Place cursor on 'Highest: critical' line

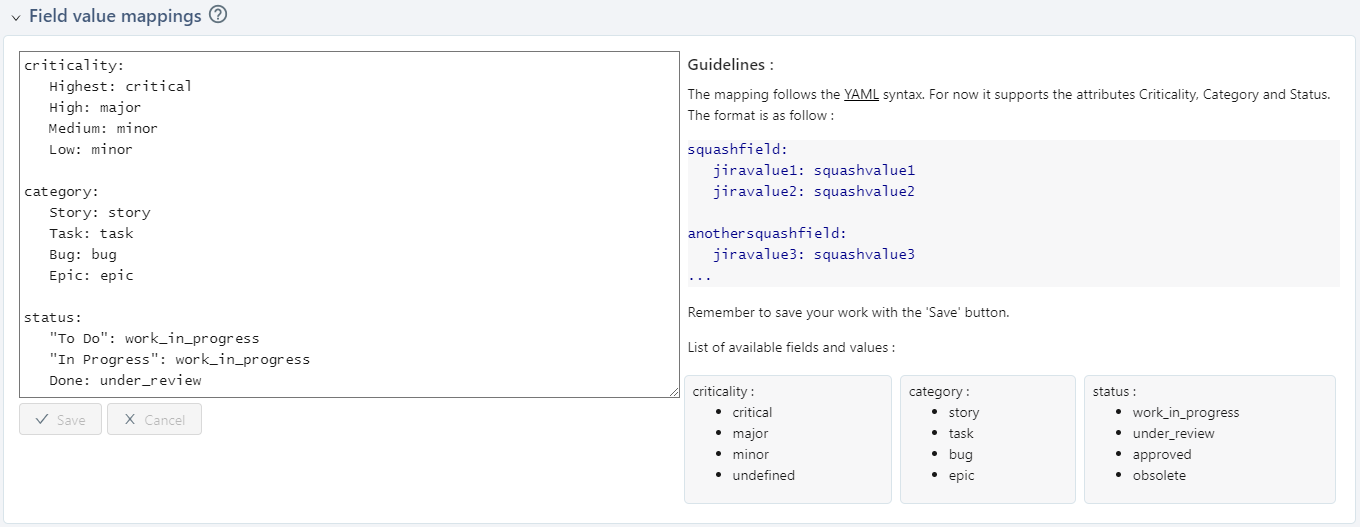pyautogui.click(x=120, y=86)
